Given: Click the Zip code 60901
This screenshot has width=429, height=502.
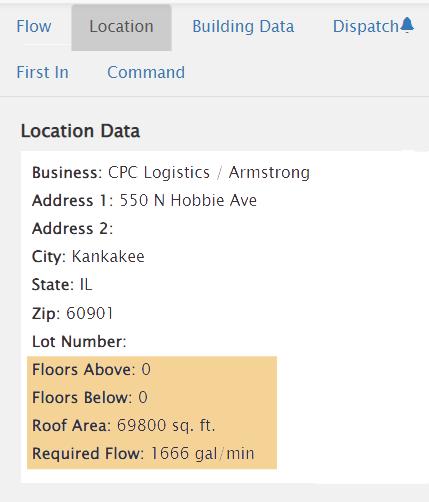Looking at the screenshot, I should tap(90, 313).
